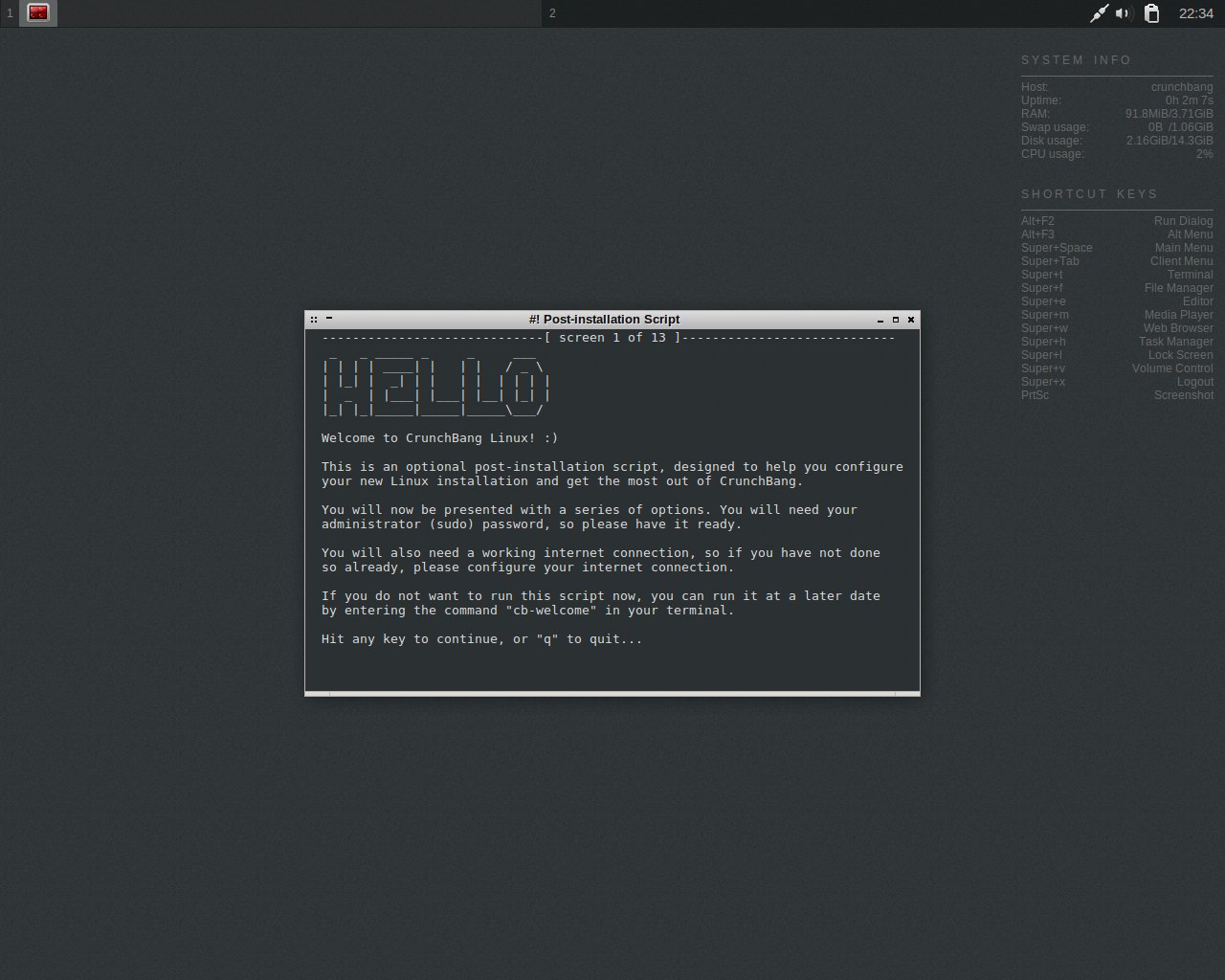Click the 'Logout' text
Viewport: 1225px width, 980px height.
(1195, 382)
